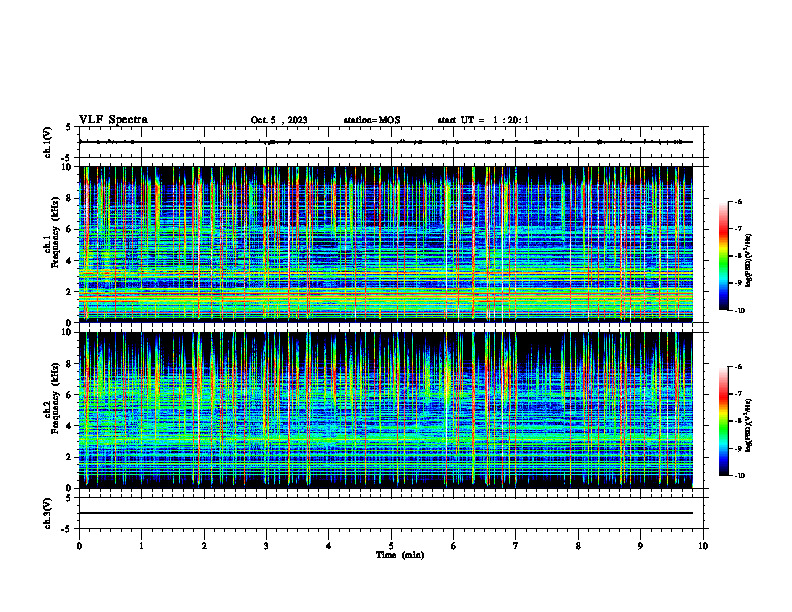Click the "-6" label on ch.1 colorbar
Image resolution: width=792 pixels, height=612 pixels.
pos(738,201)
